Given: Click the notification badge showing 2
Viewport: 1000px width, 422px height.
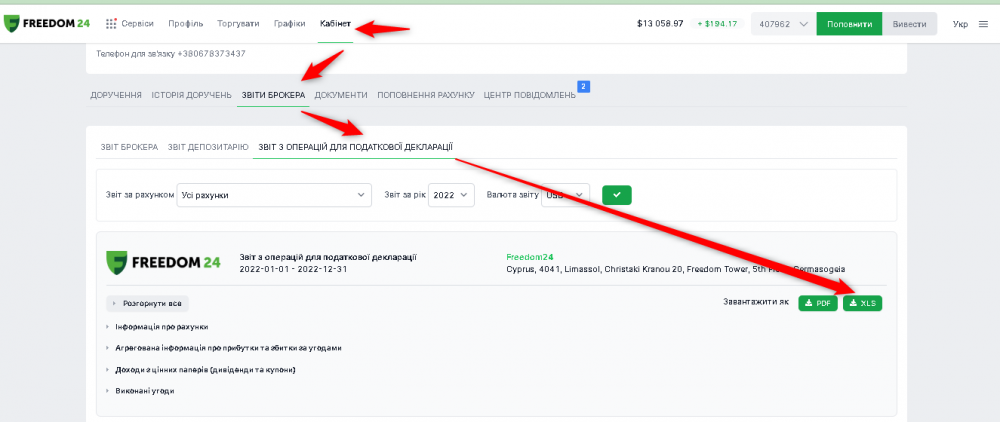Looking at the screenshot, I should pyautogui.click(x=583, y=86).
